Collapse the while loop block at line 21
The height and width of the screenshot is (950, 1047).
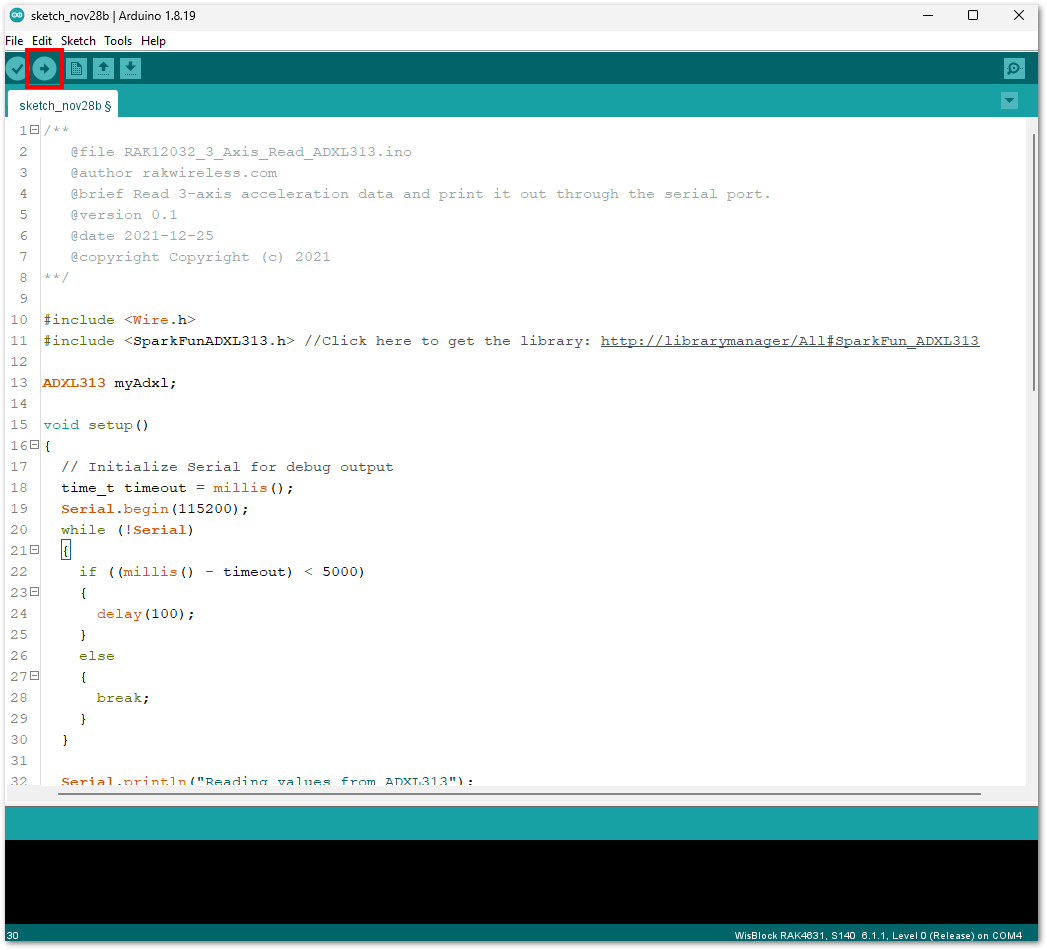click(35, 549)
